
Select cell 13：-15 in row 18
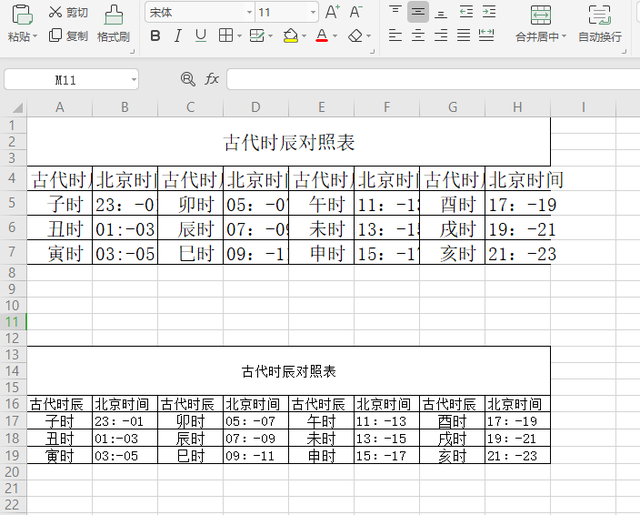coord(387,438)
